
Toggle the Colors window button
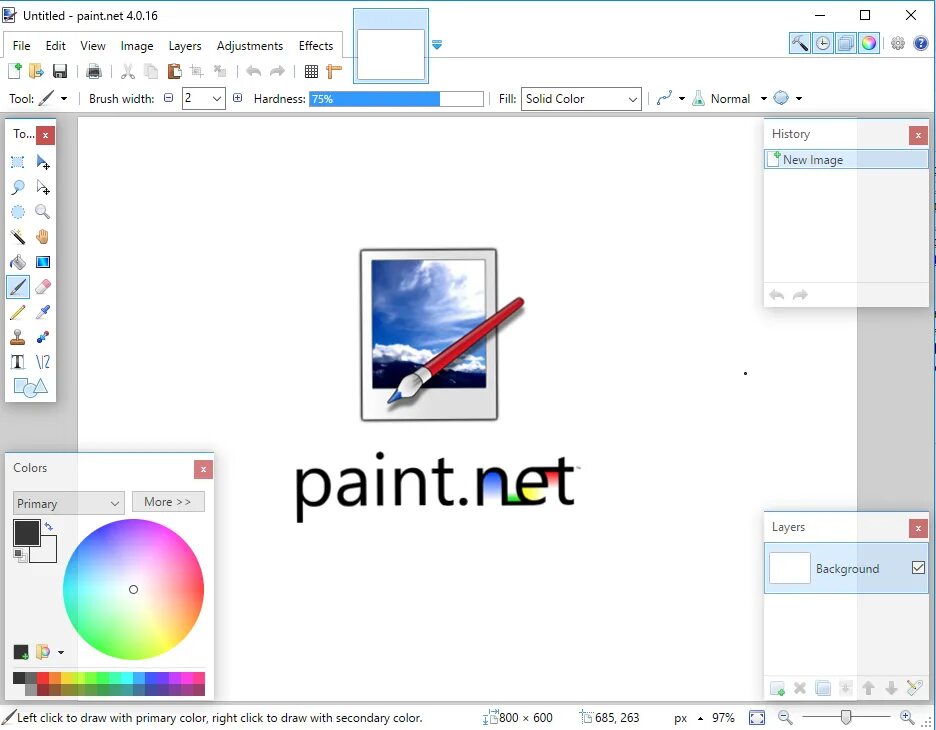tap(869, 44)
